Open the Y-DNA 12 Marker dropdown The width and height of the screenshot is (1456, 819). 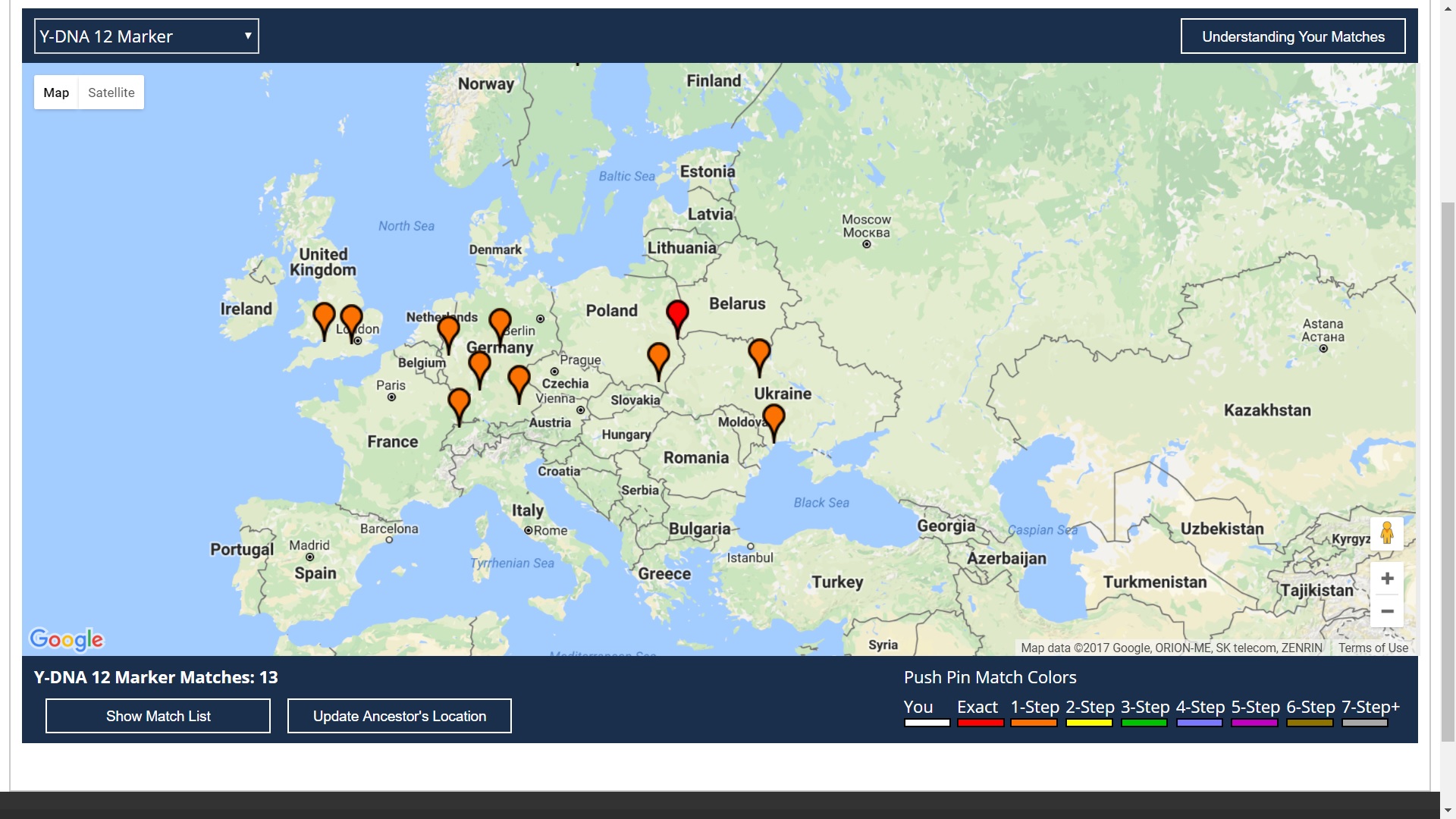click(x=146, y=36)
